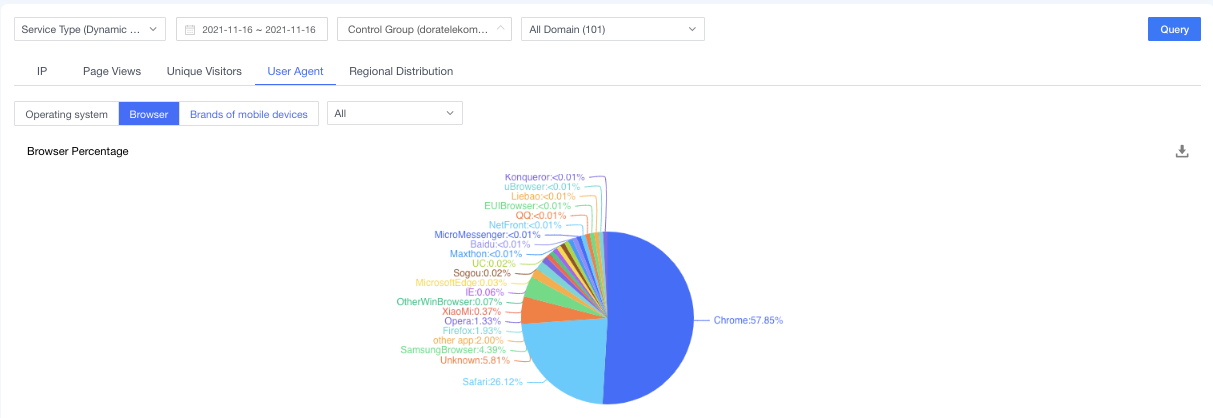Click the blue Chrome pie slice

click(650, 320)
